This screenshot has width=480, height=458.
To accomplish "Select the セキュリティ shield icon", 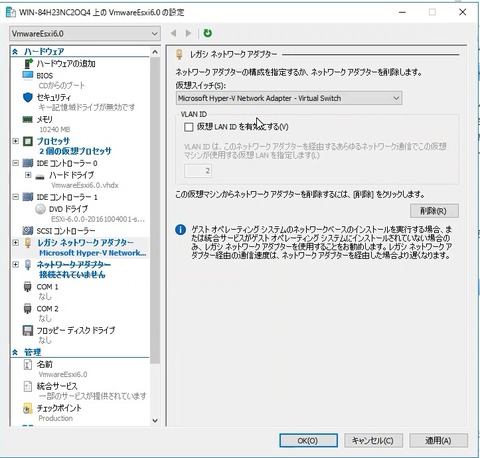I will click(x=28, y=97).
